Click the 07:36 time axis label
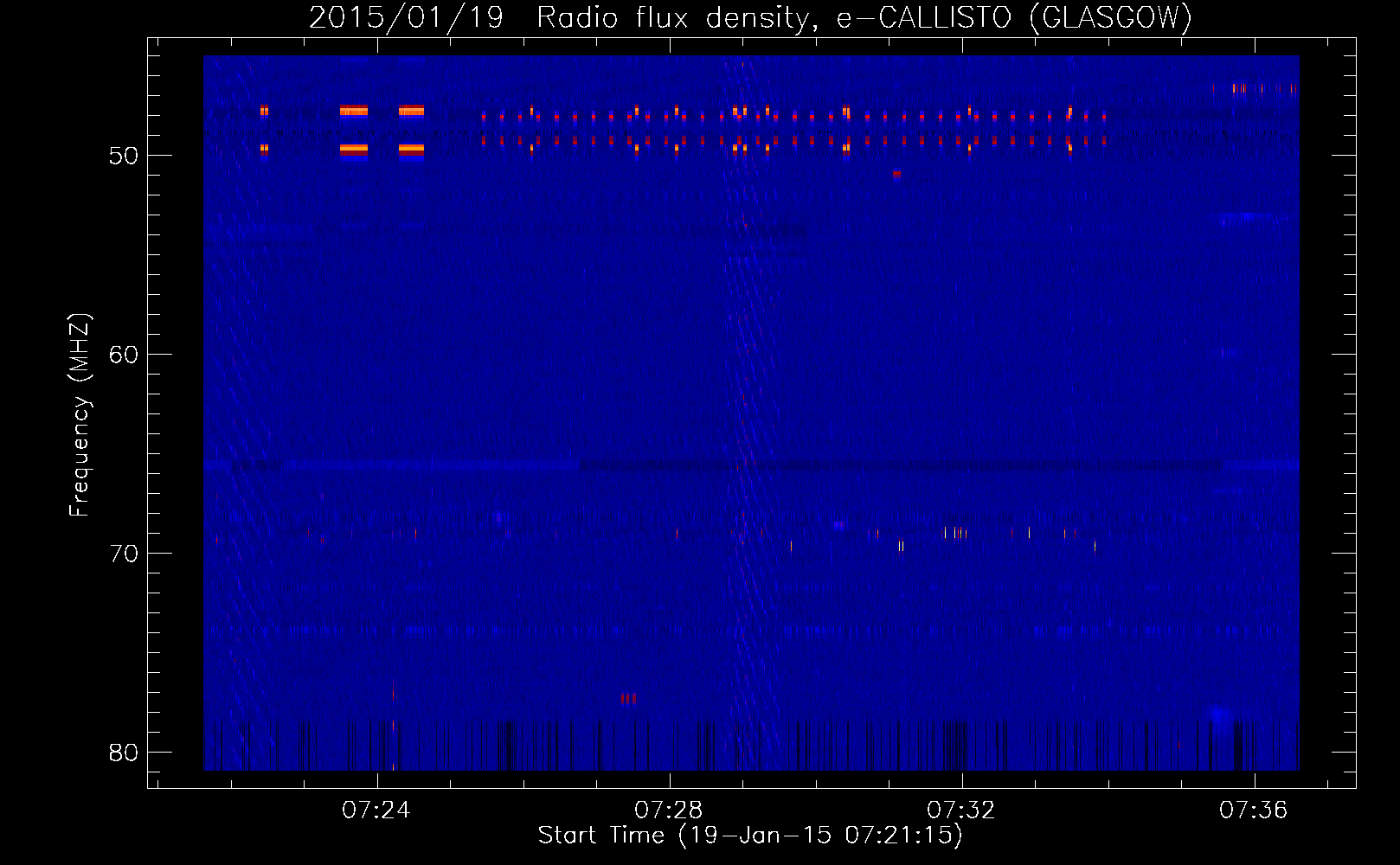1400x865 pixels. pos(1254,811)
